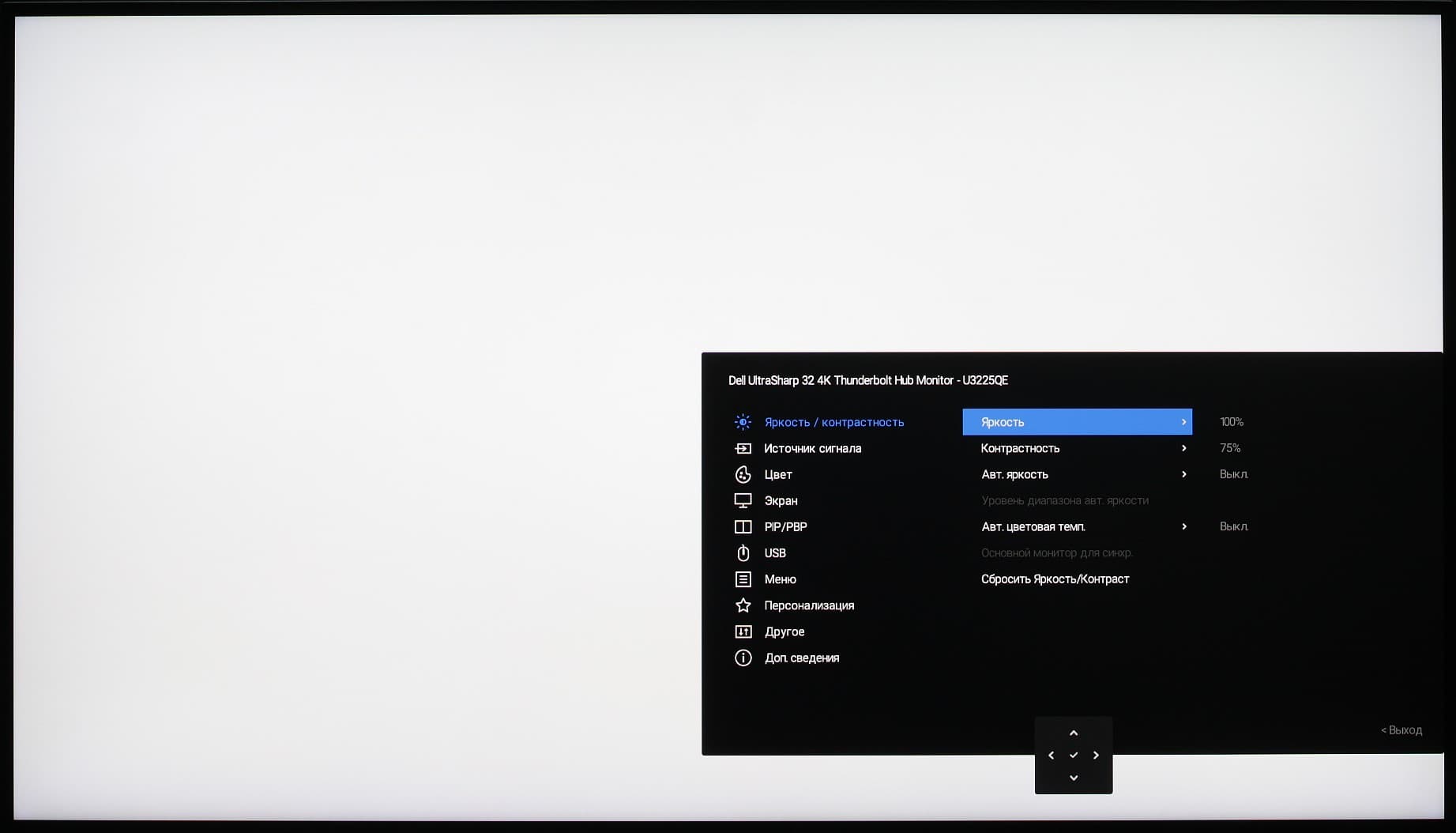Confirm with the joystick checkmark
Image resolution: width=1456 pixels, height=833 pixels.
pyautogui.click(x=1074, y=756)
